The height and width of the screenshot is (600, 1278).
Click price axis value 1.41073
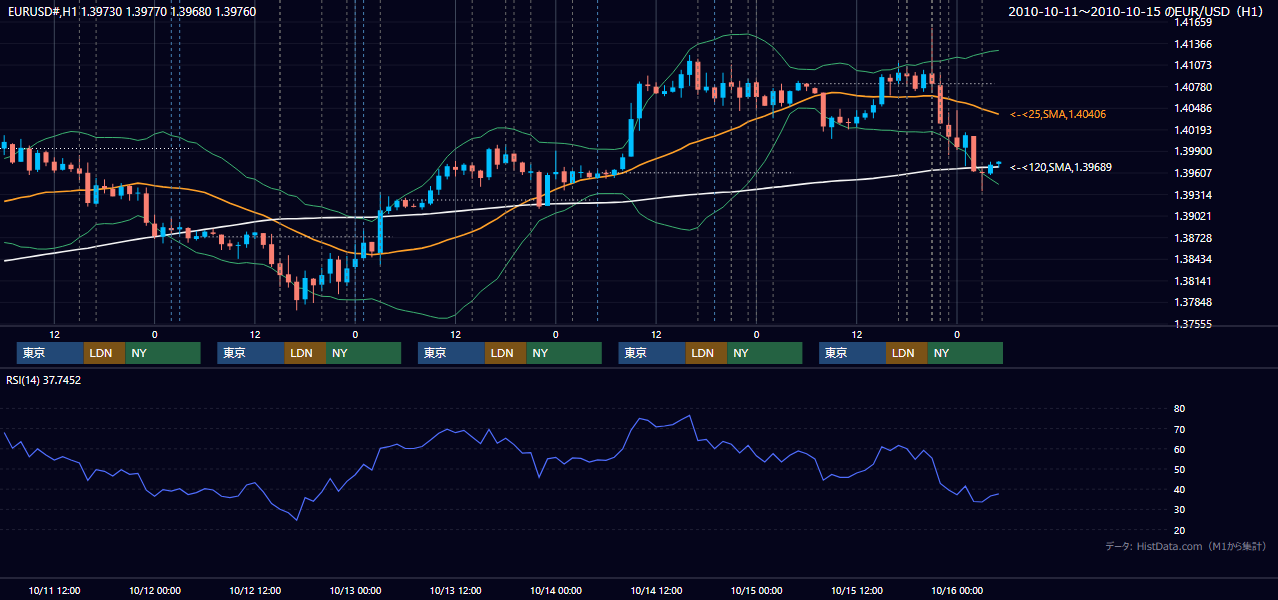click(1192, 65)
